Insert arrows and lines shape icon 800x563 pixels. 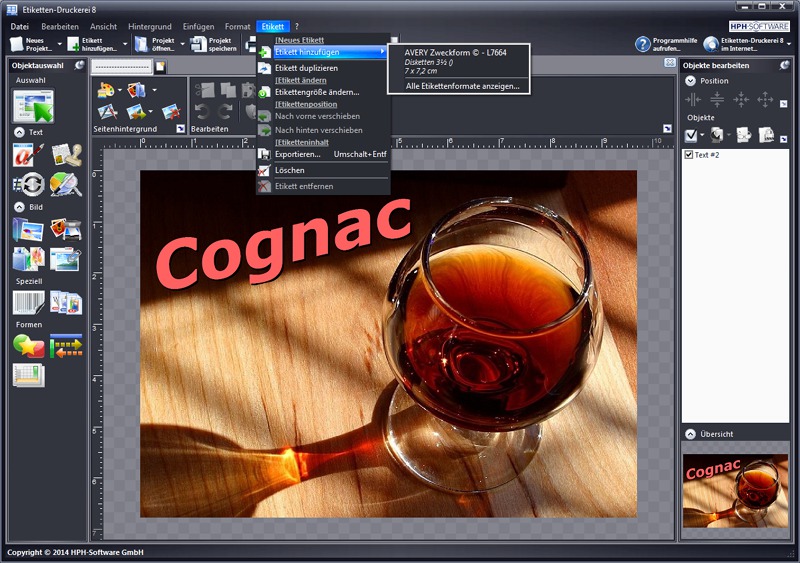pyautogui.click(x=66, y=346)
